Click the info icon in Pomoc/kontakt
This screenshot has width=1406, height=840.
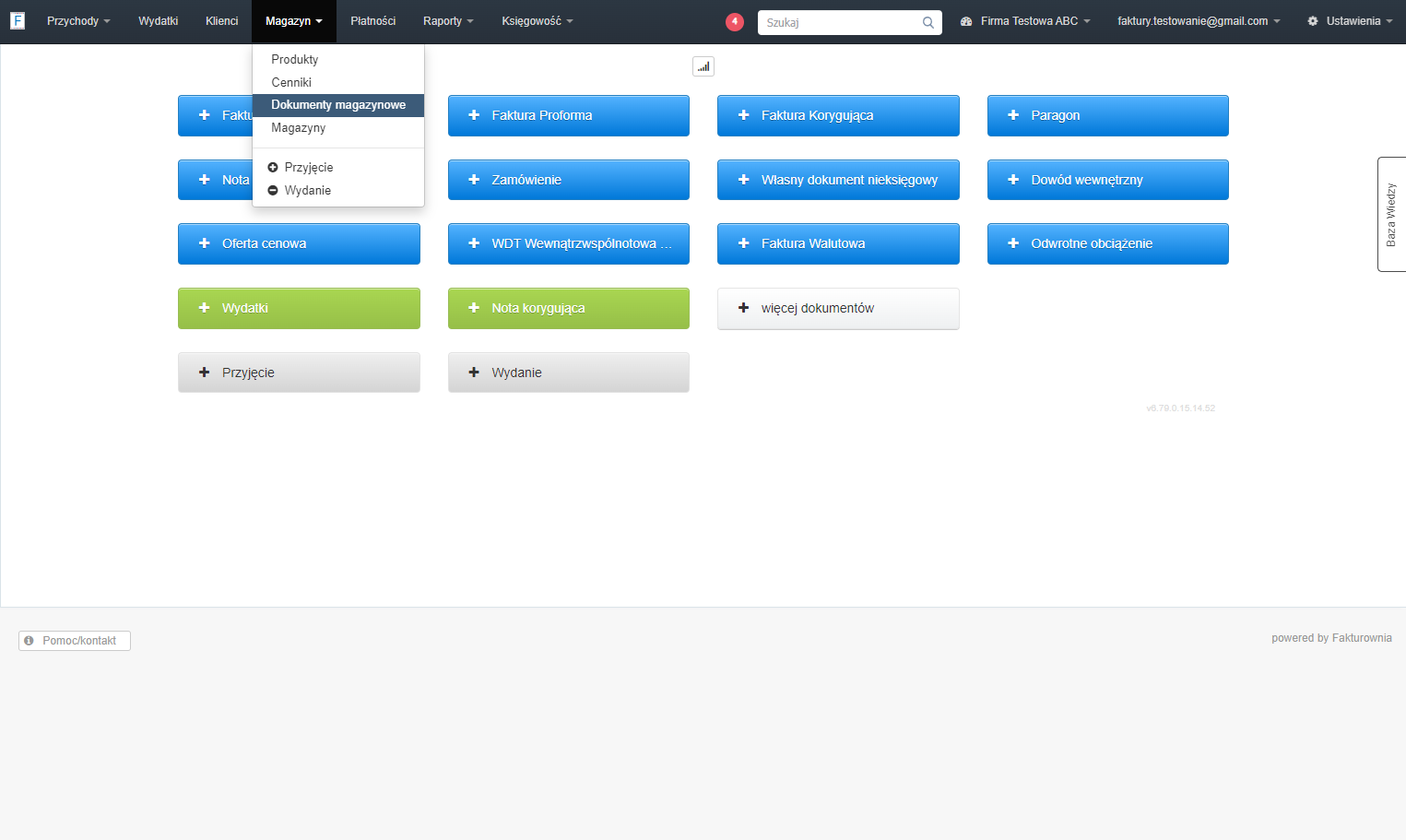point(29,640)
